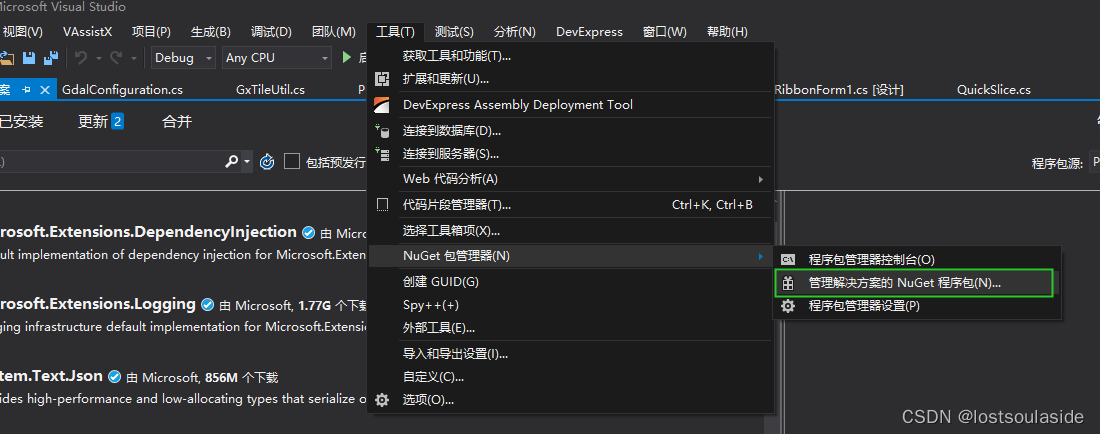This screenshot has height=434, width=1100.
Task: Click the Connect to Database icon
Action: coord(382,130)
